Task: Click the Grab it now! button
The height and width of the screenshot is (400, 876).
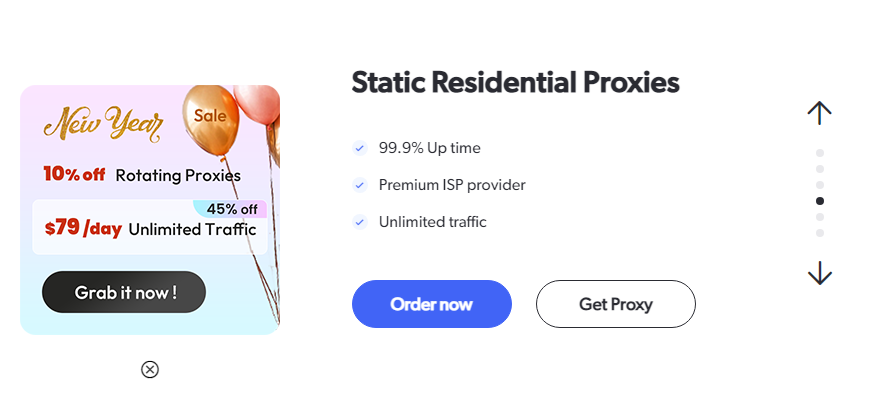Action: point(124,292)
